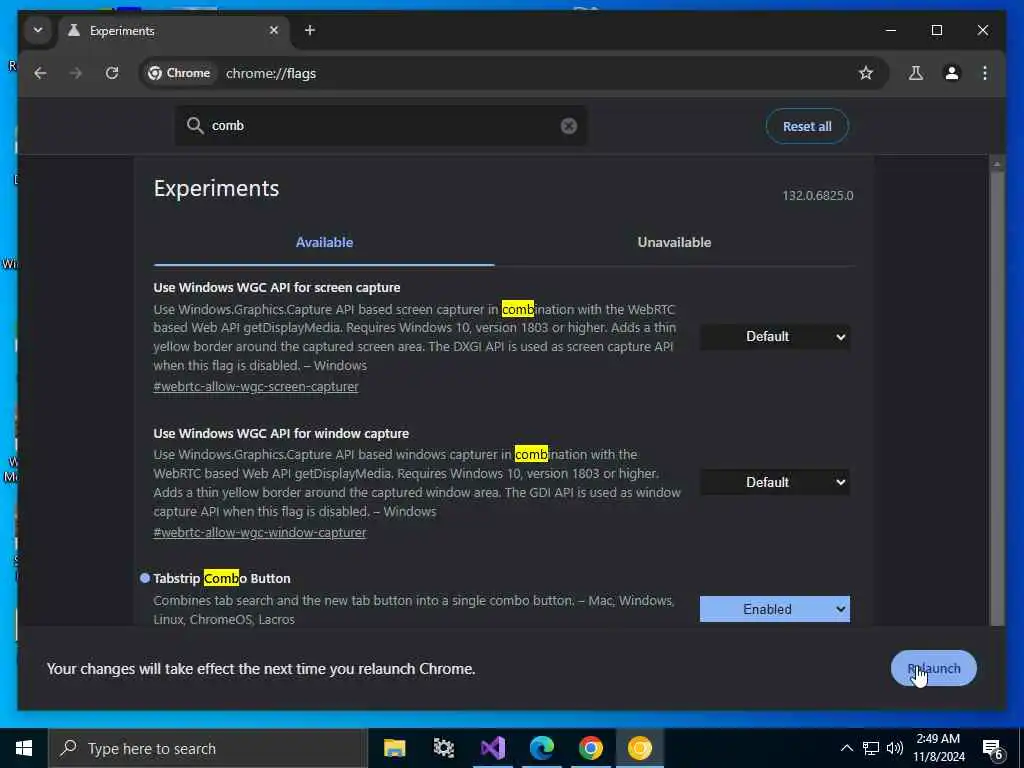Click the page vertical scrollbar thumb
This screenshot has height=768, width=1024.
(x=997, y=398)
